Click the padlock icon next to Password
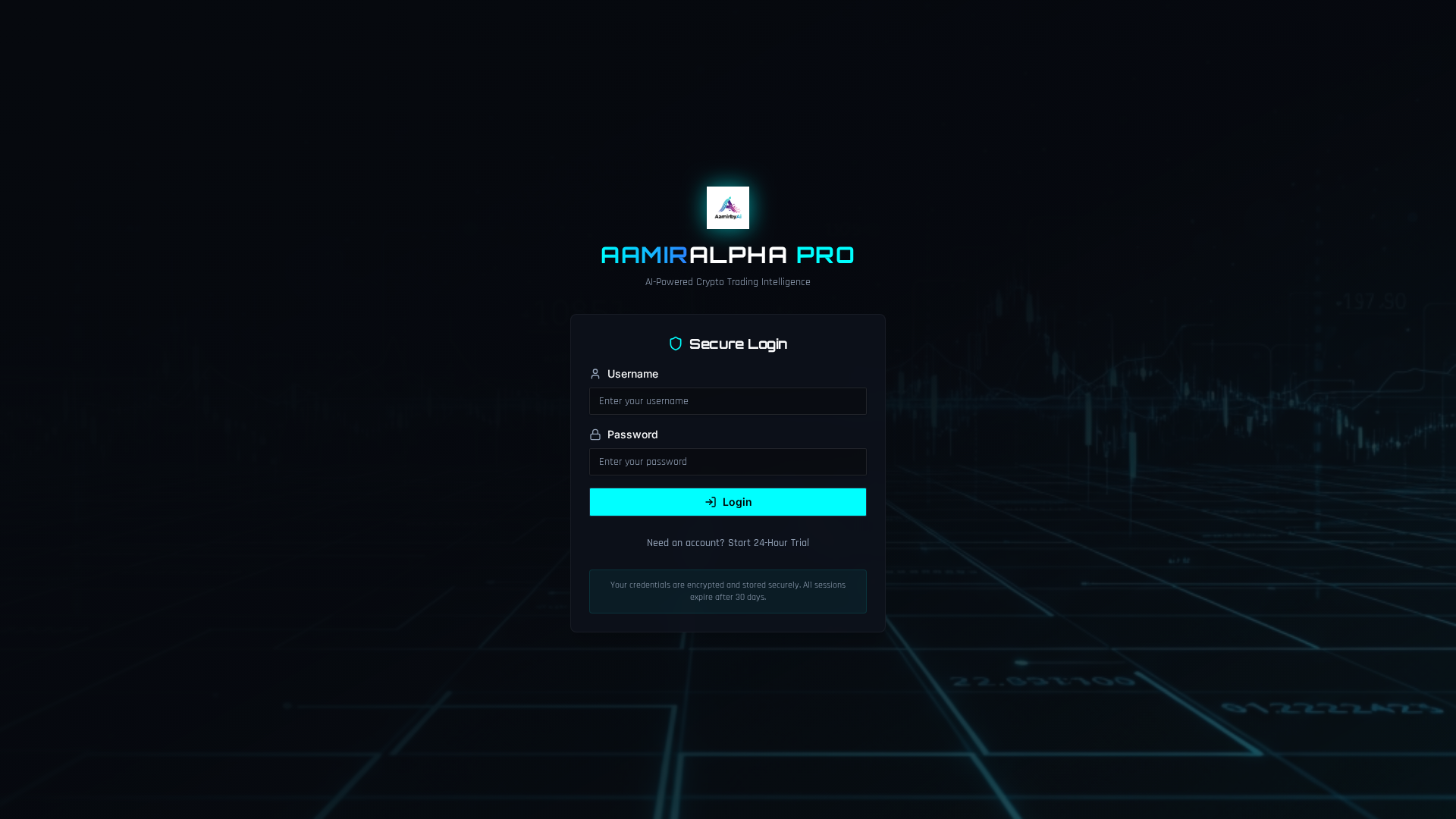 click(595, 434)
